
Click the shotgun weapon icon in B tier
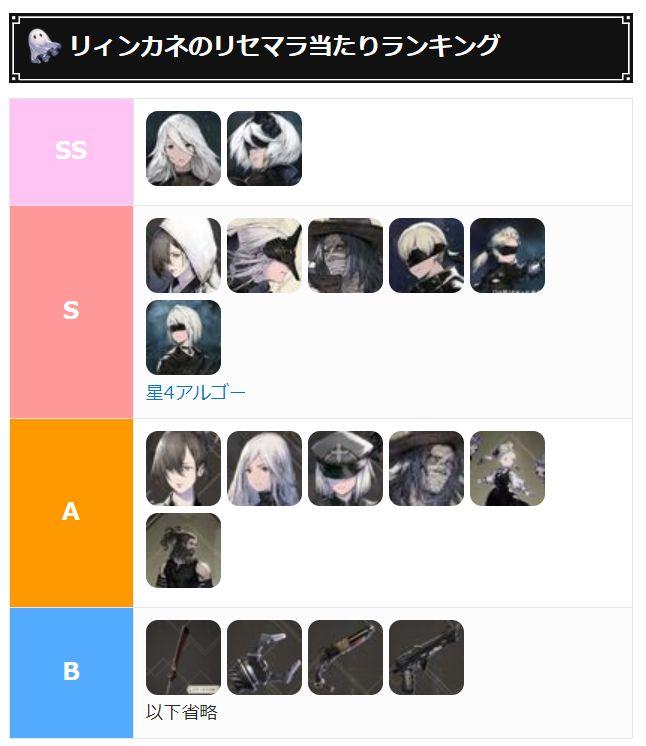345,658
